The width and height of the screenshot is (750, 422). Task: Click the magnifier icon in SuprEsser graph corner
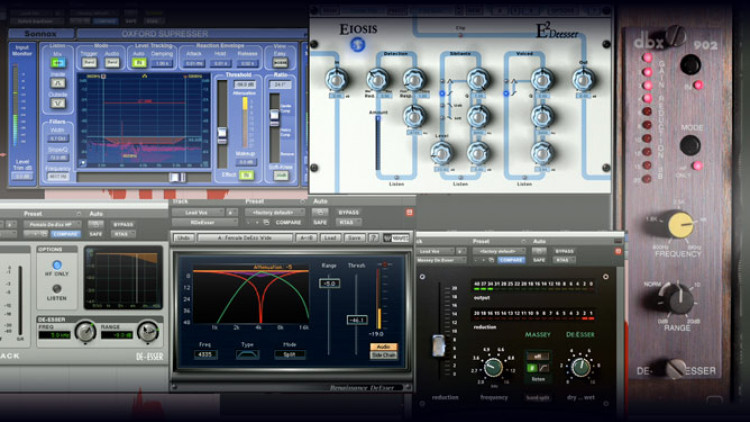pyautogui.click(x=83, y=163)
